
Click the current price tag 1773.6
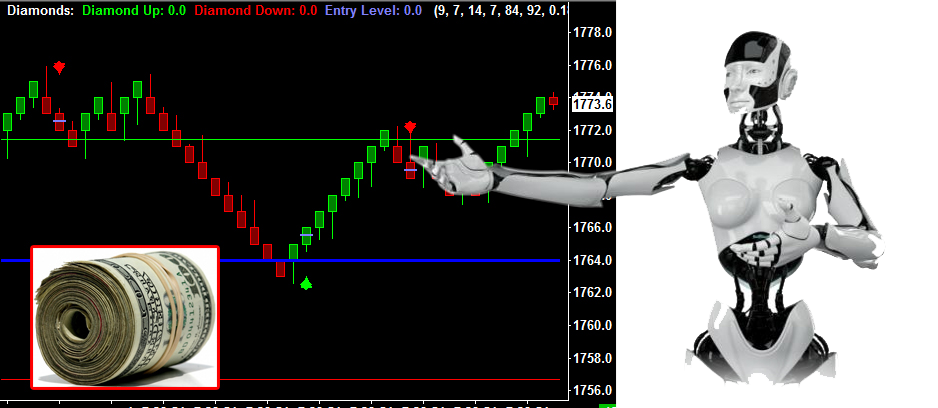592,105
